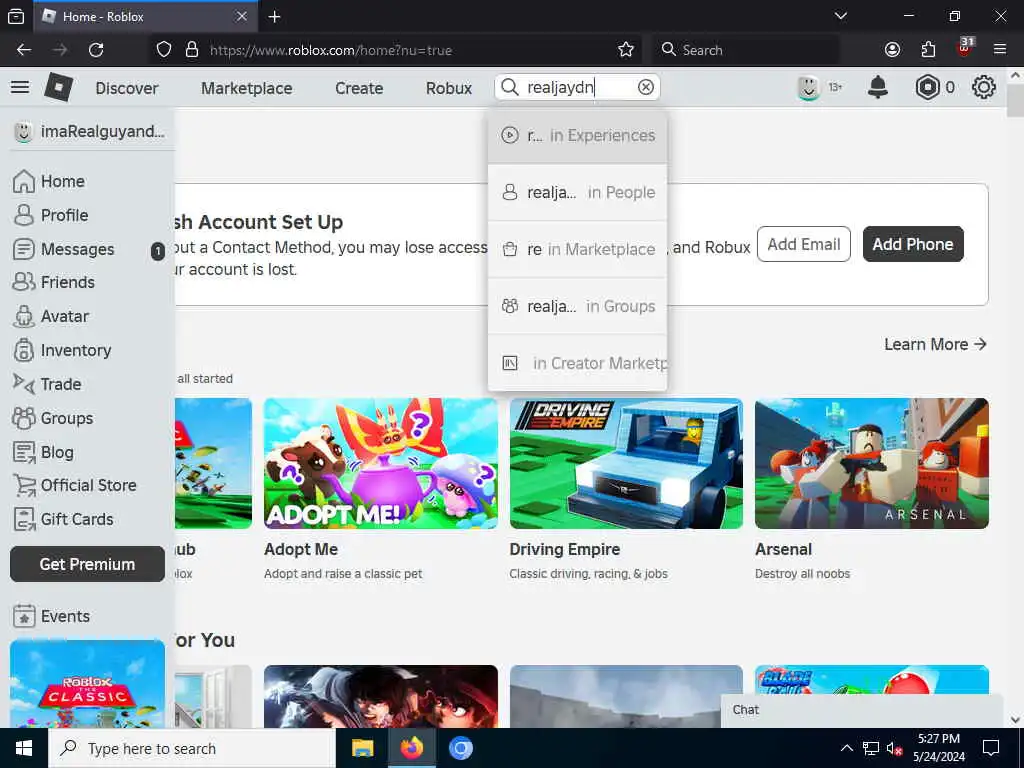Search realjaydn in Experiences
Screen dimensions: 1024x768
[577, 135]
